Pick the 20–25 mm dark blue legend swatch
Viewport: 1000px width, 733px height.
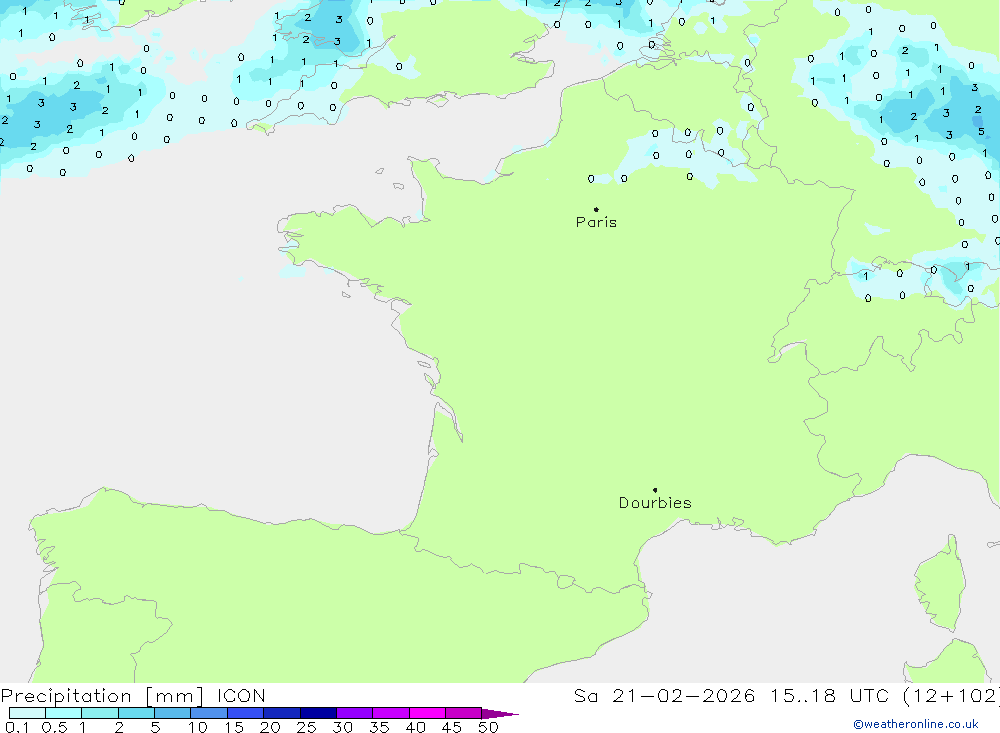coord(282,713)
